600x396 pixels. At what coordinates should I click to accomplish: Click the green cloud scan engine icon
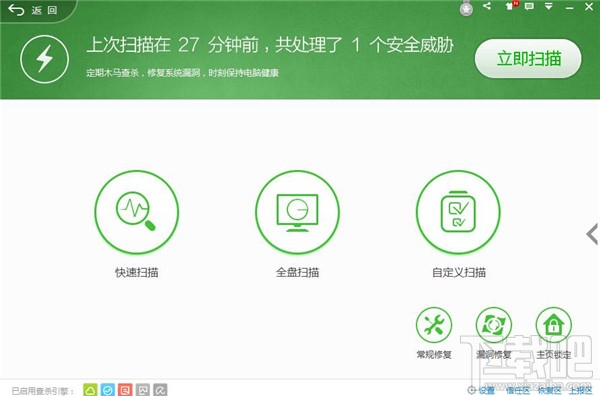pyautogui.click(x=90, y=390)
